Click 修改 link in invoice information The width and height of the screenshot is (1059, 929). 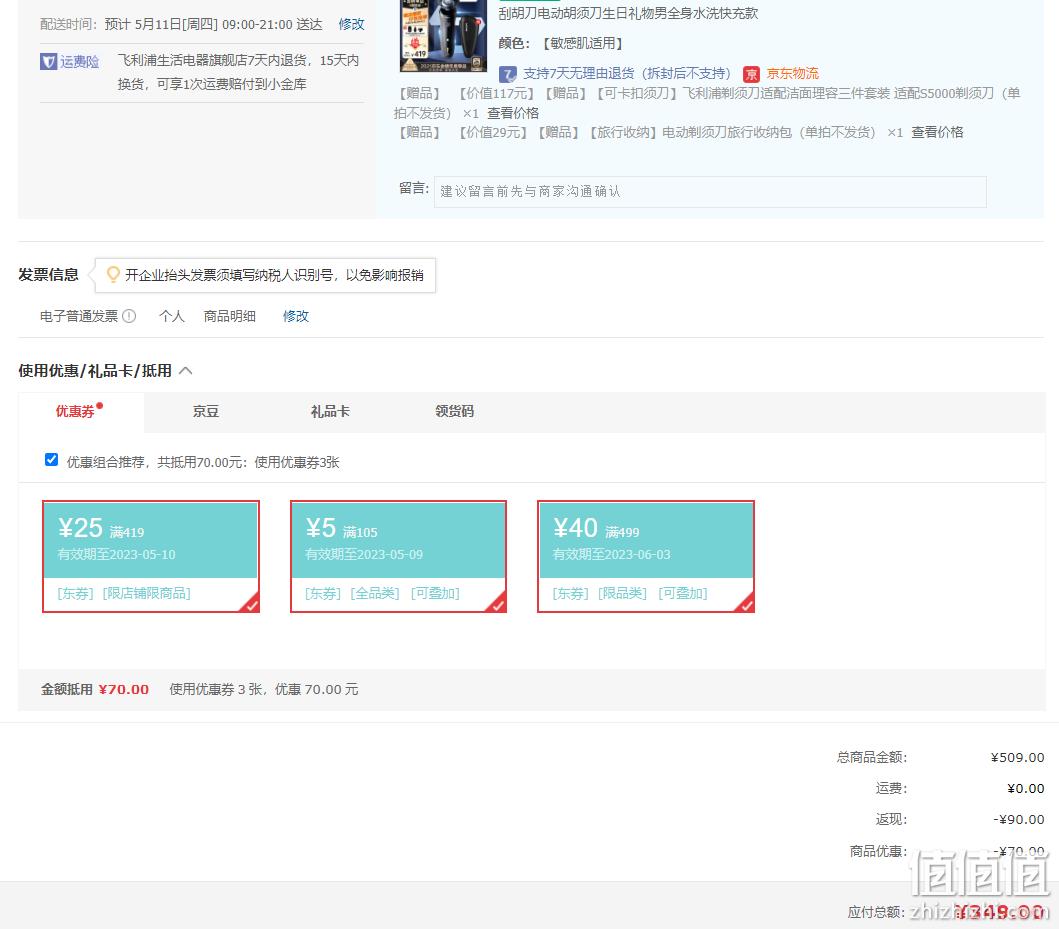pos(296,316)
